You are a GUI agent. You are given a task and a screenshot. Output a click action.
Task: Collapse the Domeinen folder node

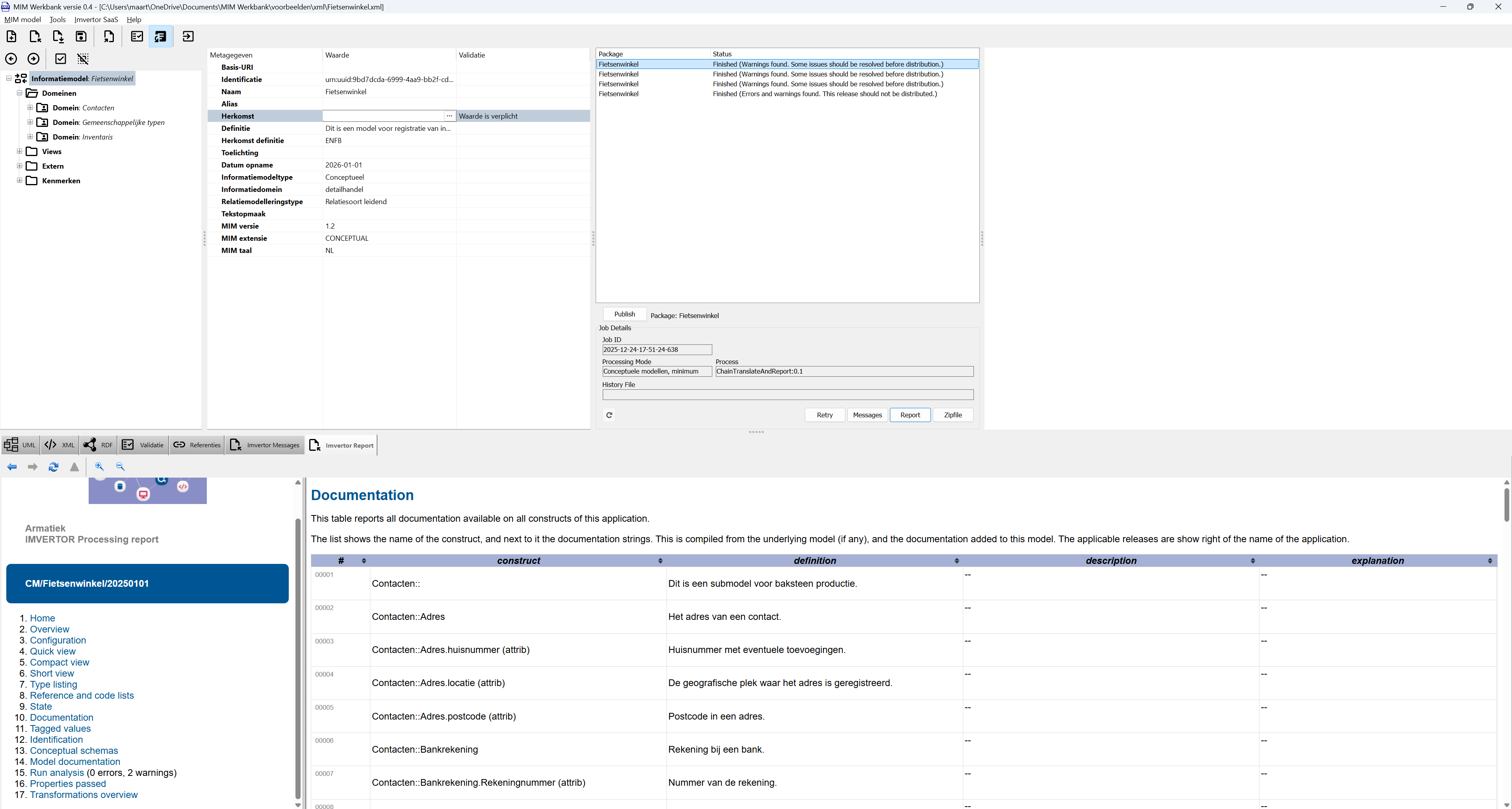pos(19,93)
